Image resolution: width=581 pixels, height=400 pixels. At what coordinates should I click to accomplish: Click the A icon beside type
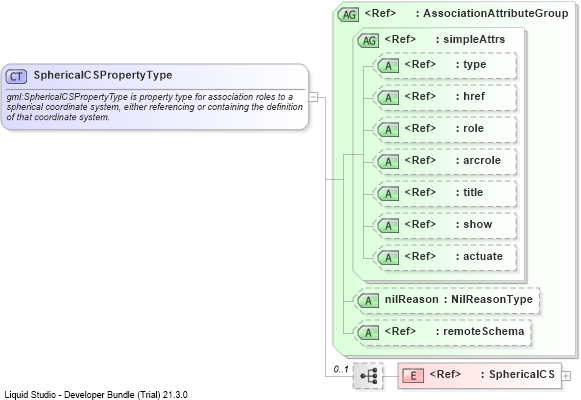click(x=388, y=66)
